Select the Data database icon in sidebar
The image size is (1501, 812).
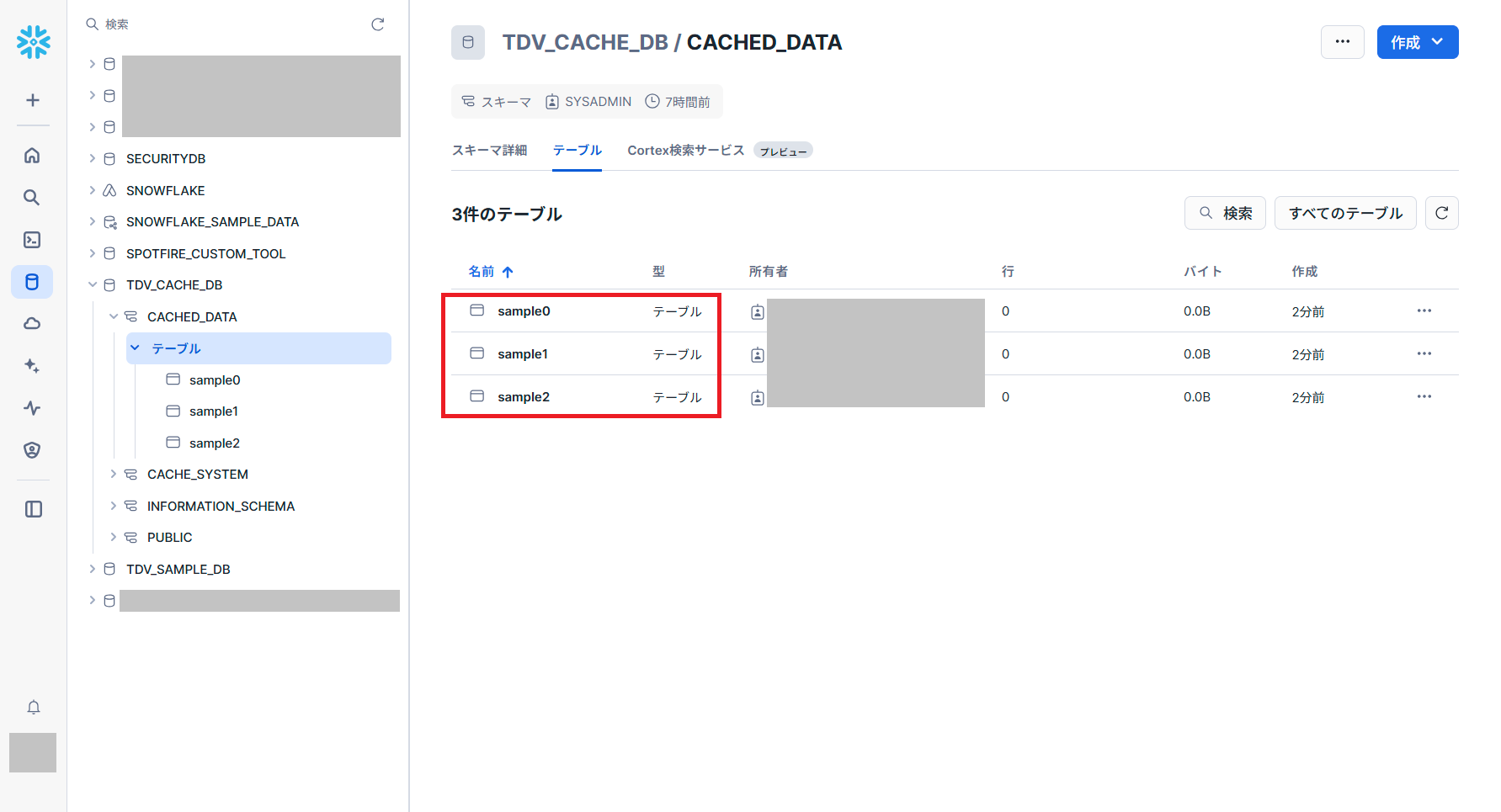32,282
